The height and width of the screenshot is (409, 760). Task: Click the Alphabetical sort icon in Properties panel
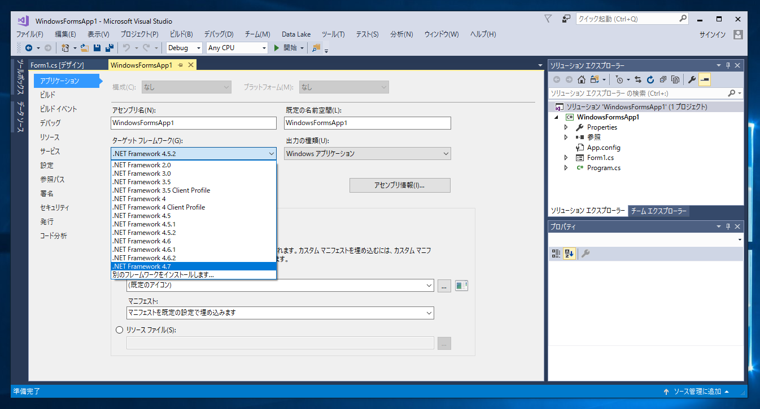coord(569,253)
